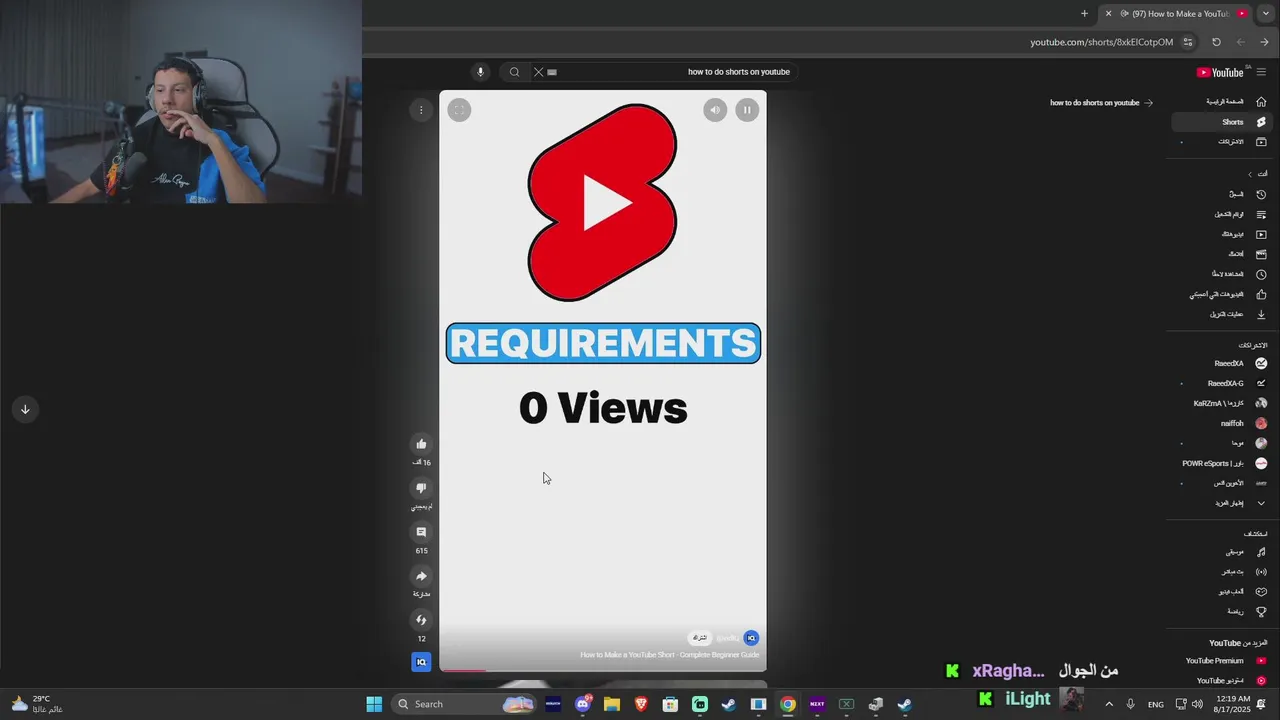1280x720 pixels.
Task: Open Brave browser from the taskbar
Action: click(x=641, y=704)
